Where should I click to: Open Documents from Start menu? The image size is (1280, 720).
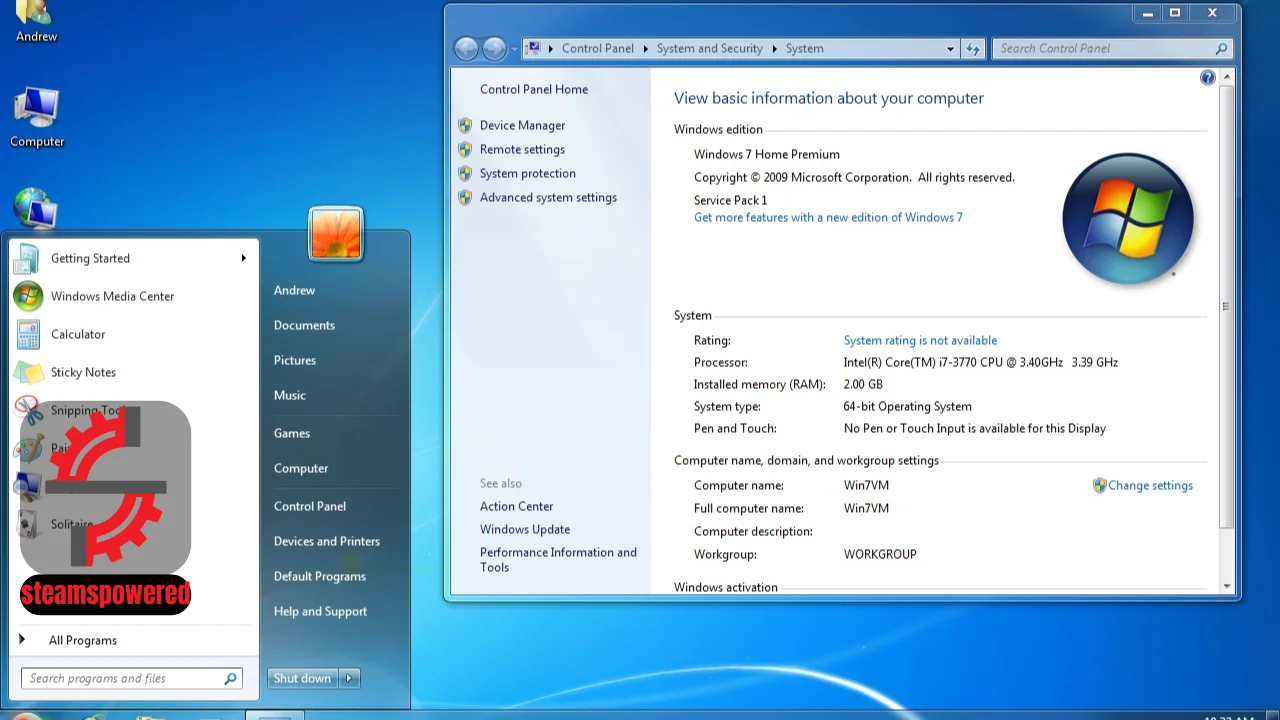pos(304,325)
